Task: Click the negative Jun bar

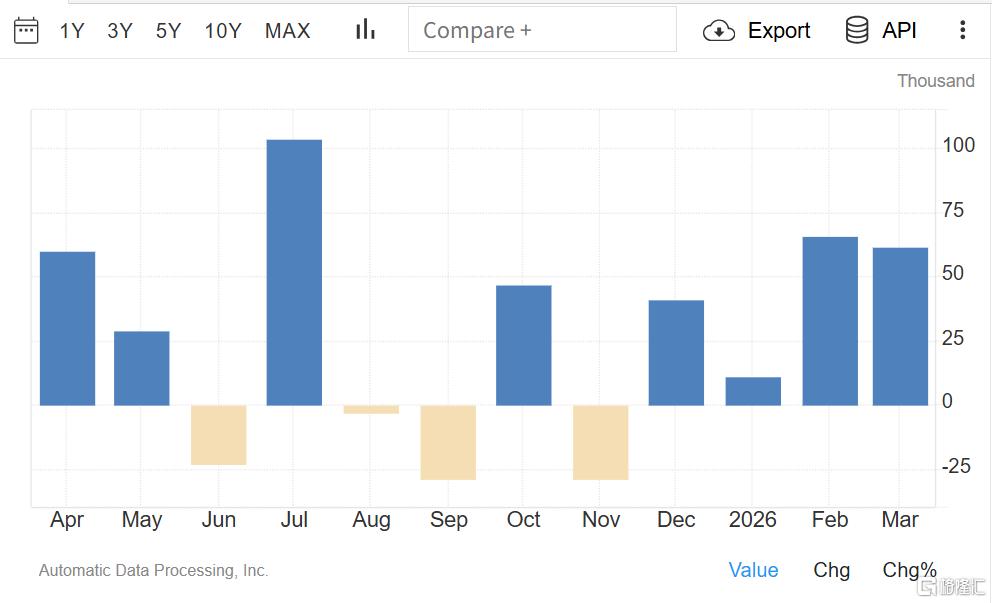Action: [218, 435]
